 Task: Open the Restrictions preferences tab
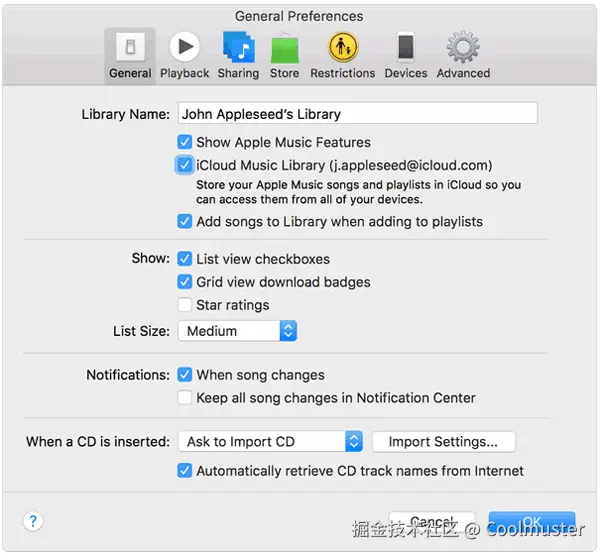tap(343, 56)
